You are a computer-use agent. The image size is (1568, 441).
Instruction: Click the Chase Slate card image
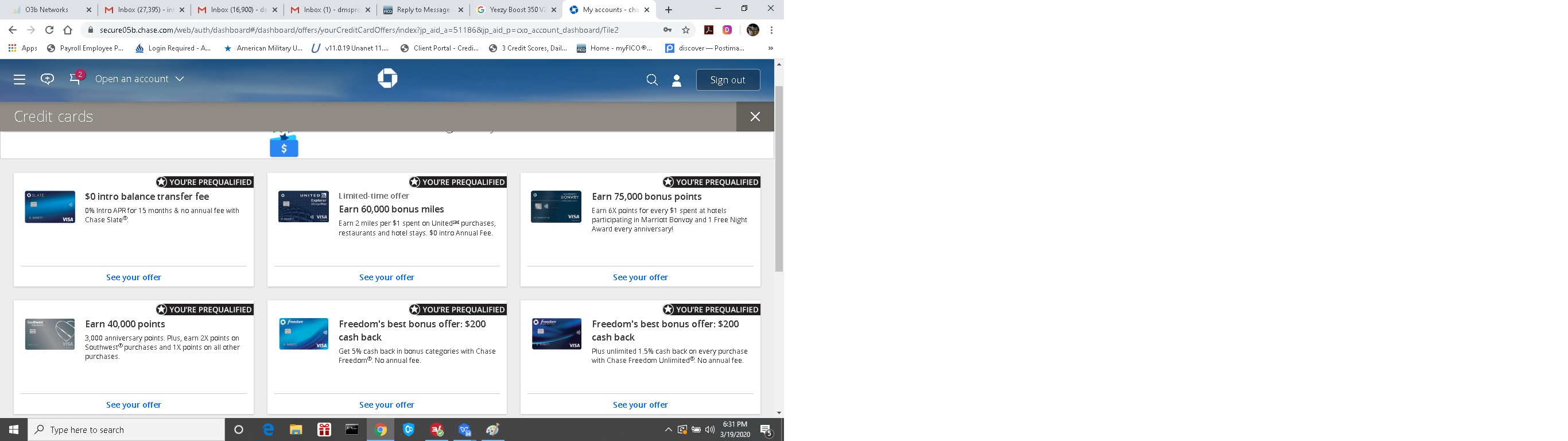(x=50, y=207)
